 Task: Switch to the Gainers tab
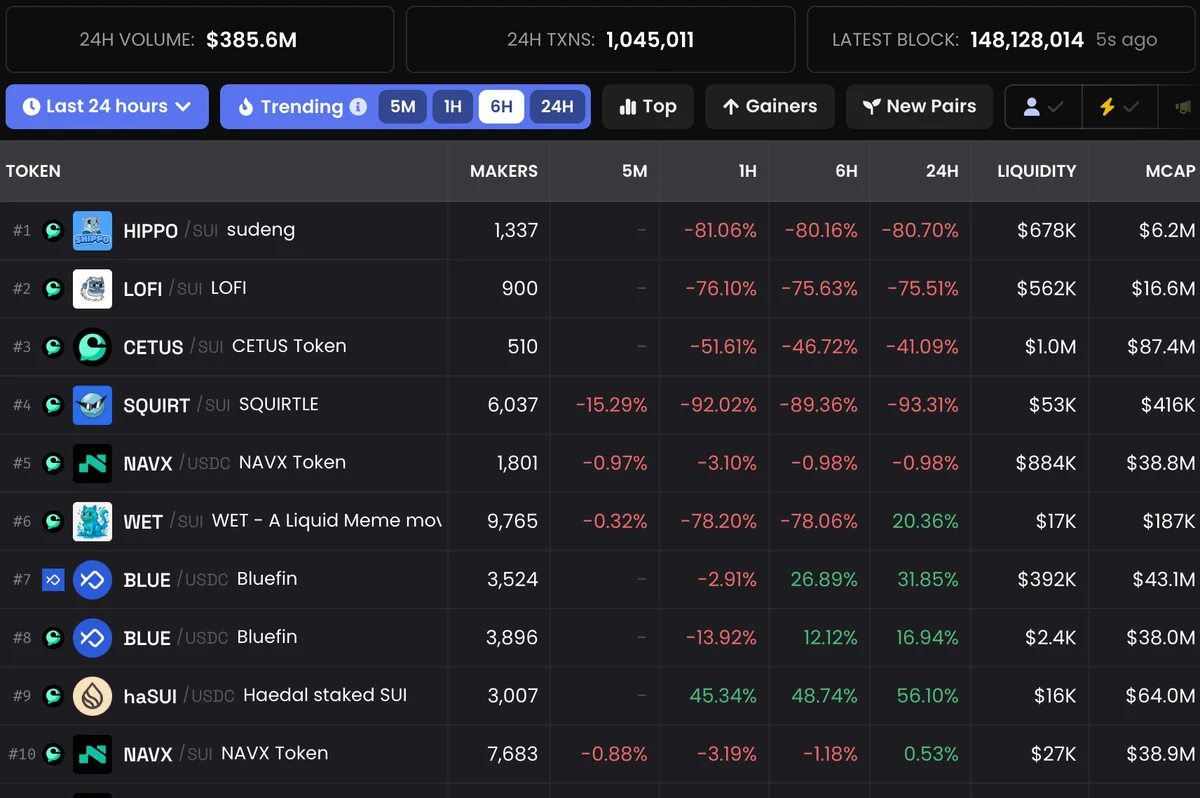770,106
